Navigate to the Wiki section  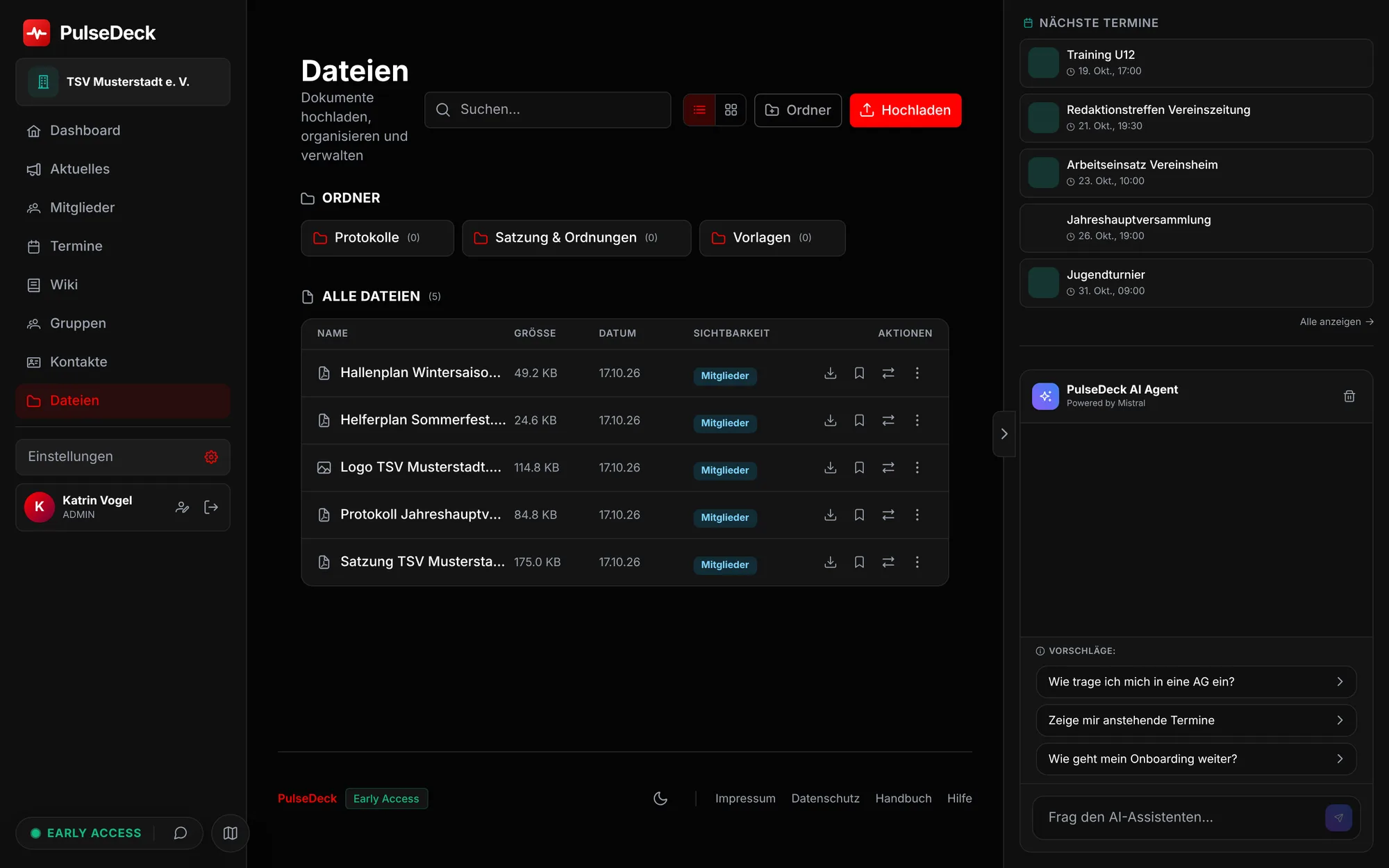coord(123,285)
